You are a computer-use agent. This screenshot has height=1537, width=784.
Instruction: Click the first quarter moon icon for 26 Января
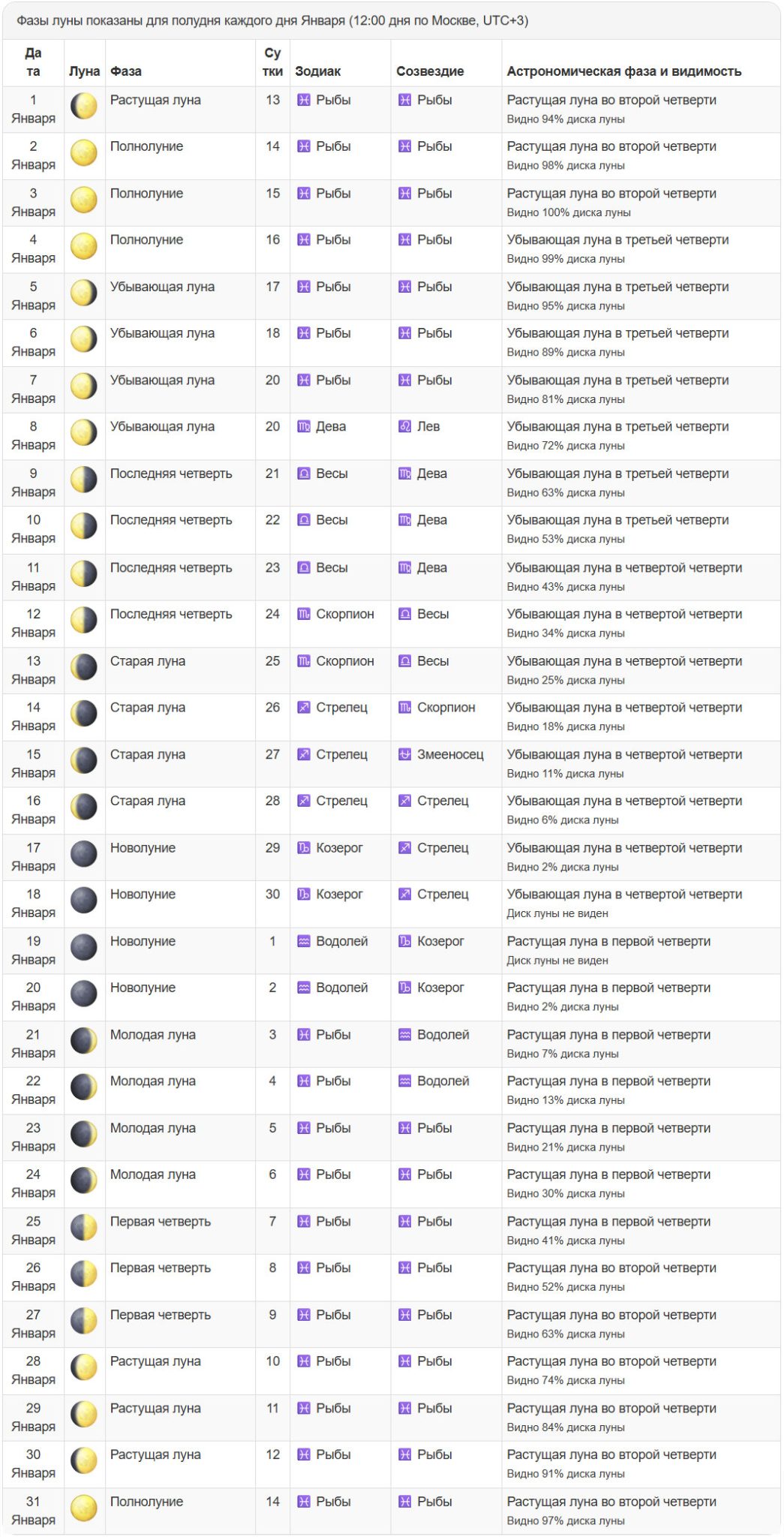tap(84, 1274)
